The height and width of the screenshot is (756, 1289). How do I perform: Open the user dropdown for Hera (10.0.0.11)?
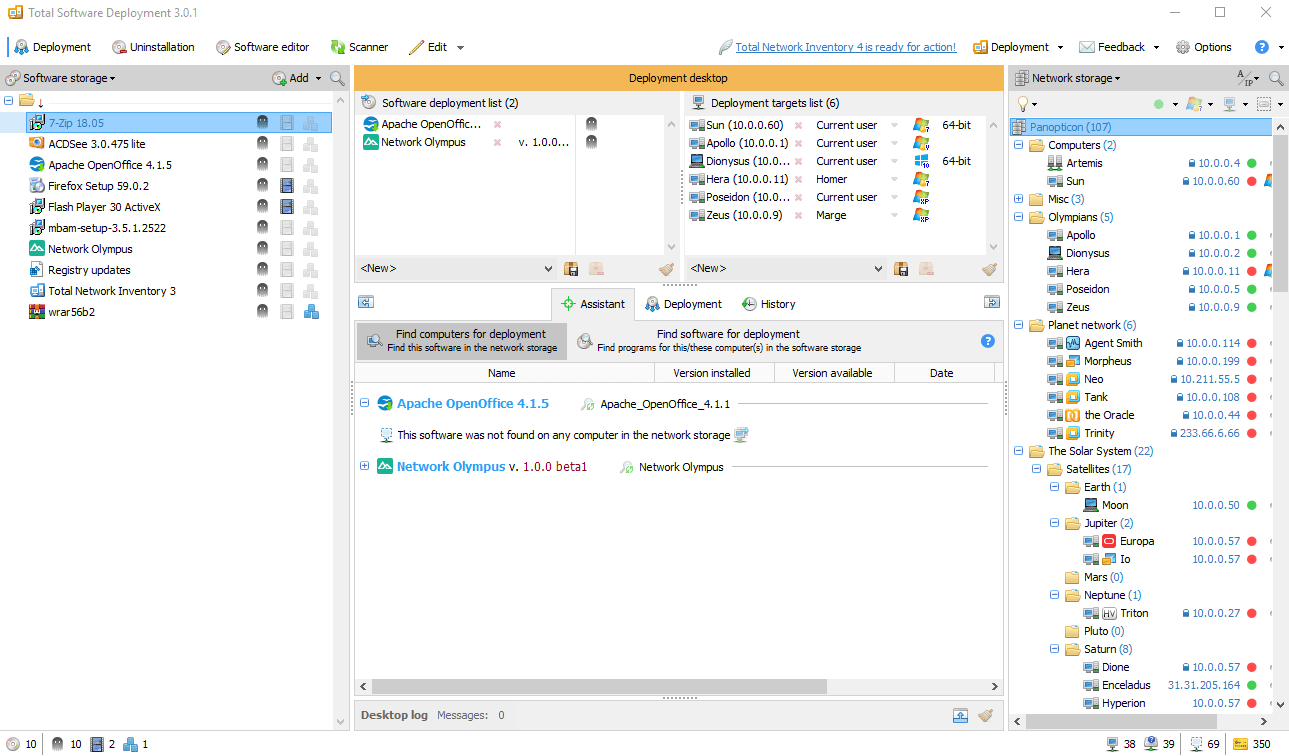(x=894, y=179)
